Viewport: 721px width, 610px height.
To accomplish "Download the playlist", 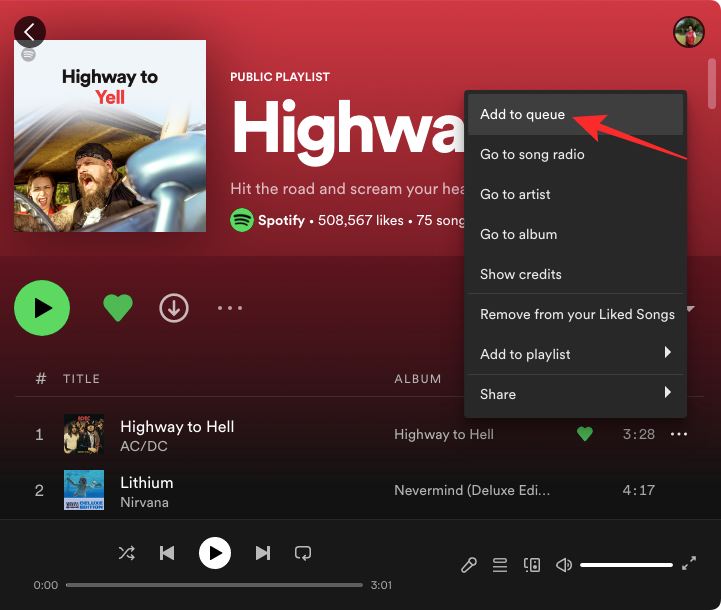I will coord(174,308).
